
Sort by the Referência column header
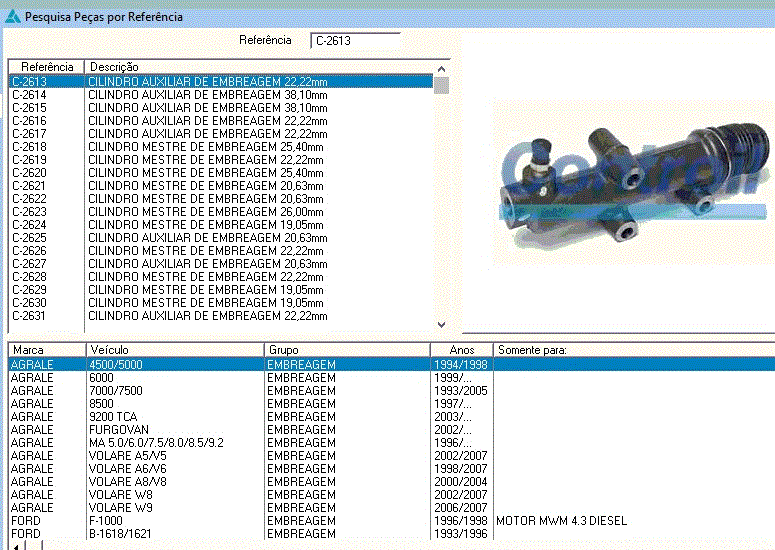tap(47, 67)
